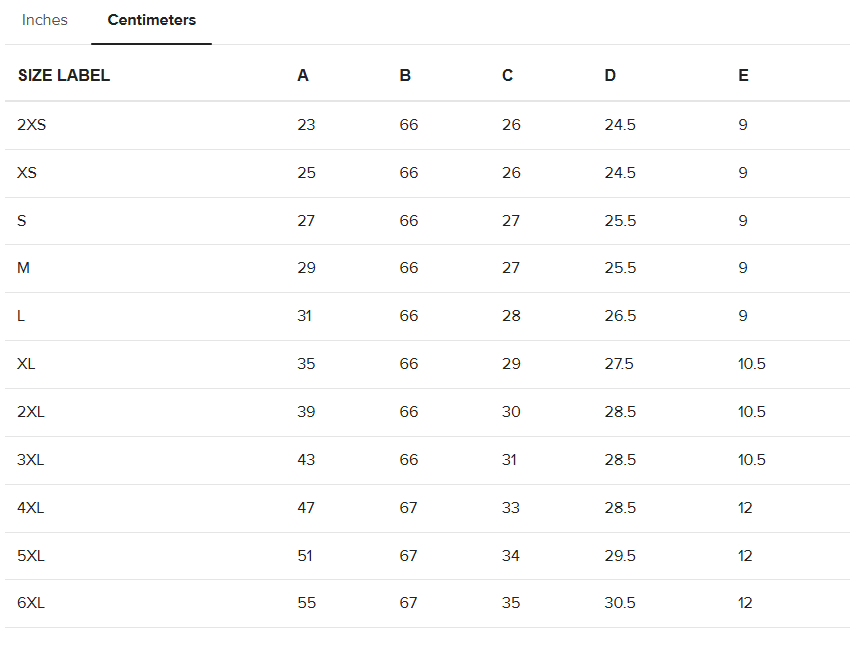Image resolution: width=866 pixels, height=652 pixels.
Task: Click column header C
Action: coord(508,76)
